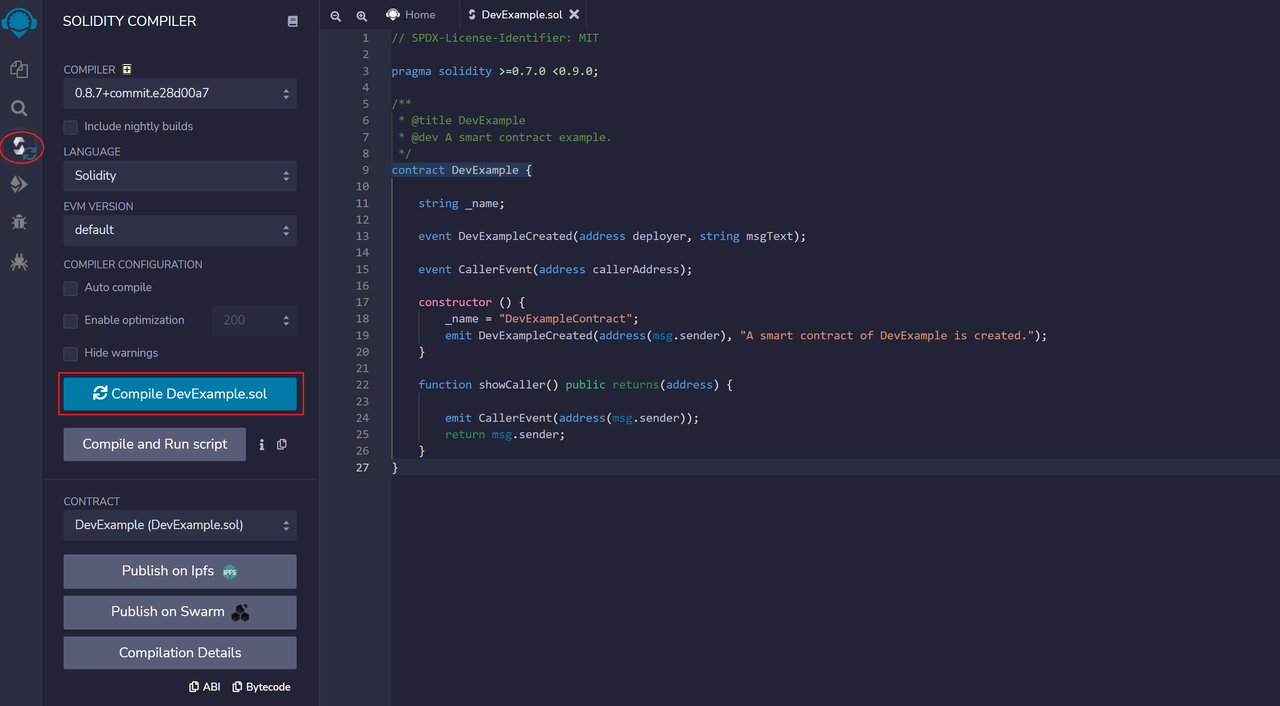Select the DevExample.sol editor tab
This screenshot has height=706, width=1280.
522,15
